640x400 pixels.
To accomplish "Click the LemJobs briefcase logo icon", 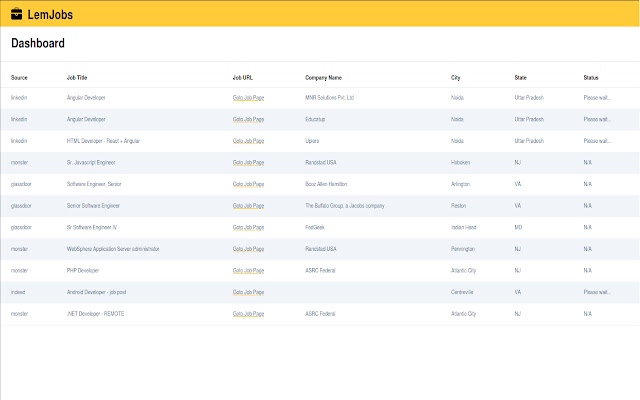I will click(x=16, y=14).
